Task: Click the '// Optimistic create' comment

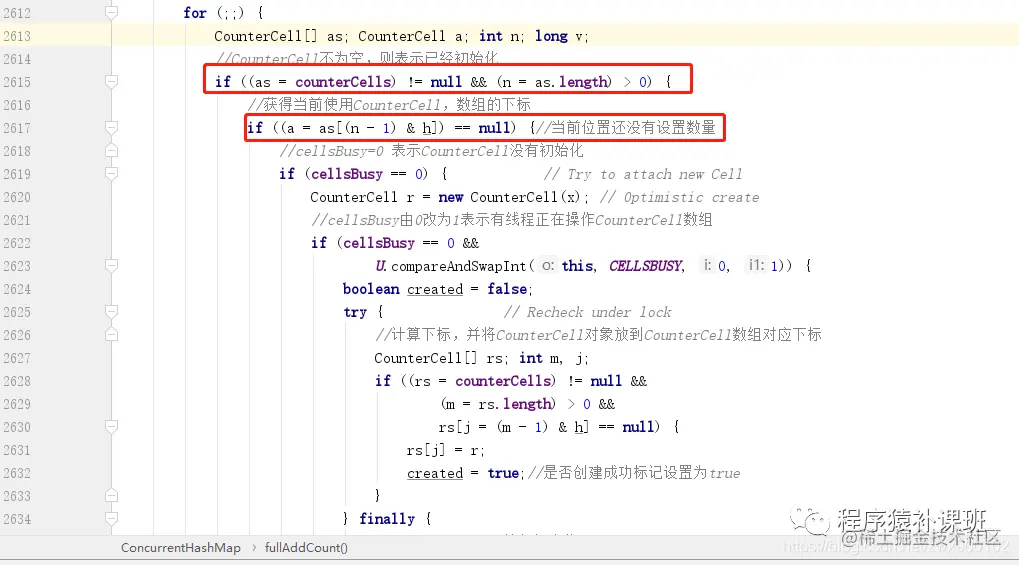Action: pos(679,197)
